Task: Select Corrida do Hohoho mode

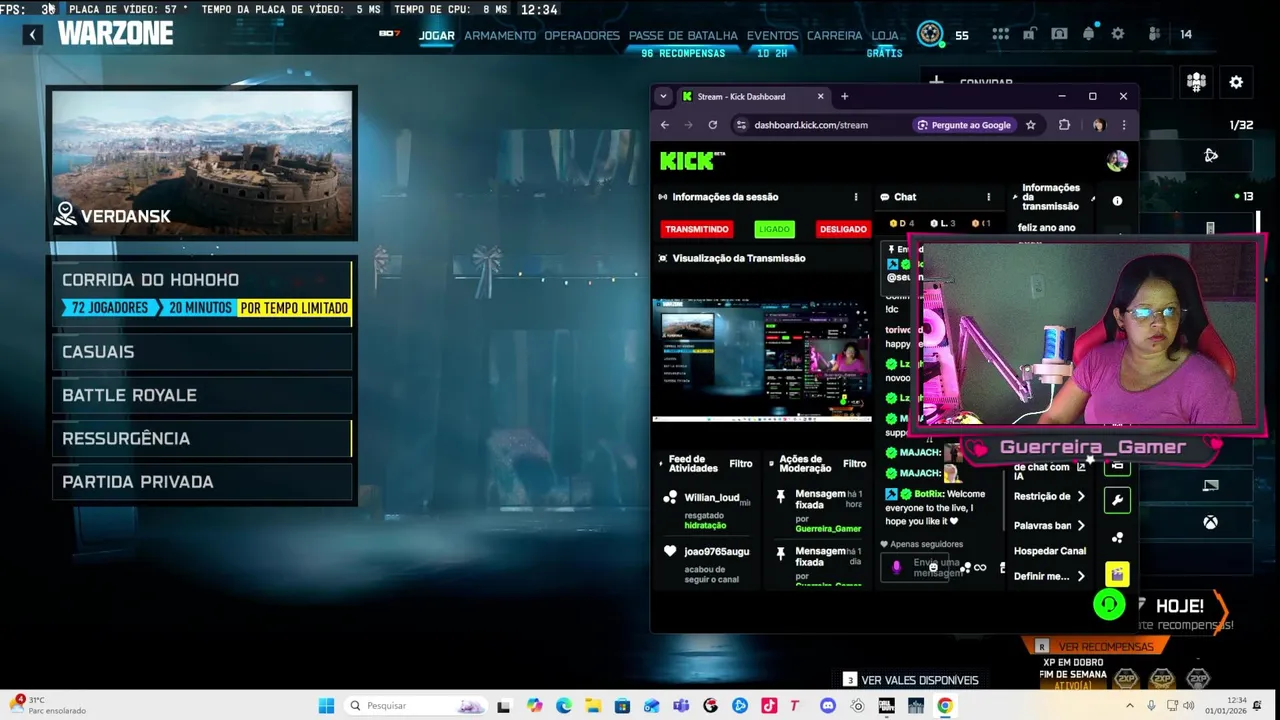Action: click(202, 293)
